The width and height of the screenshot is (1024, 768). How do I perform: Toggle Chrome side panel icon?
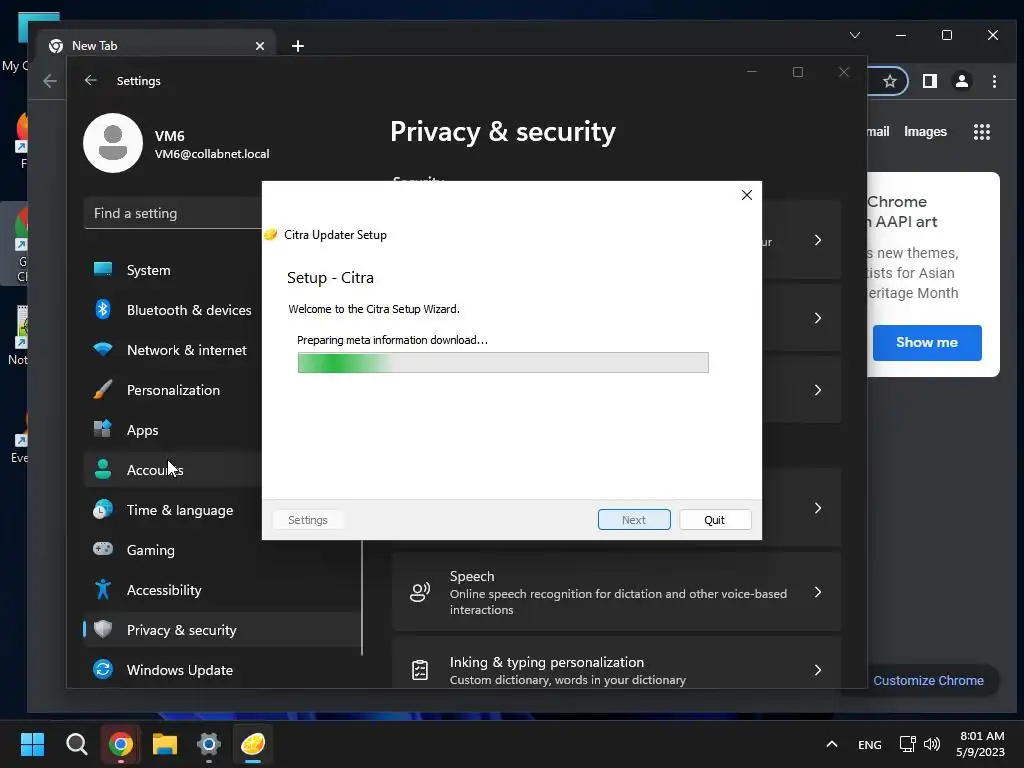coord(929,81)
